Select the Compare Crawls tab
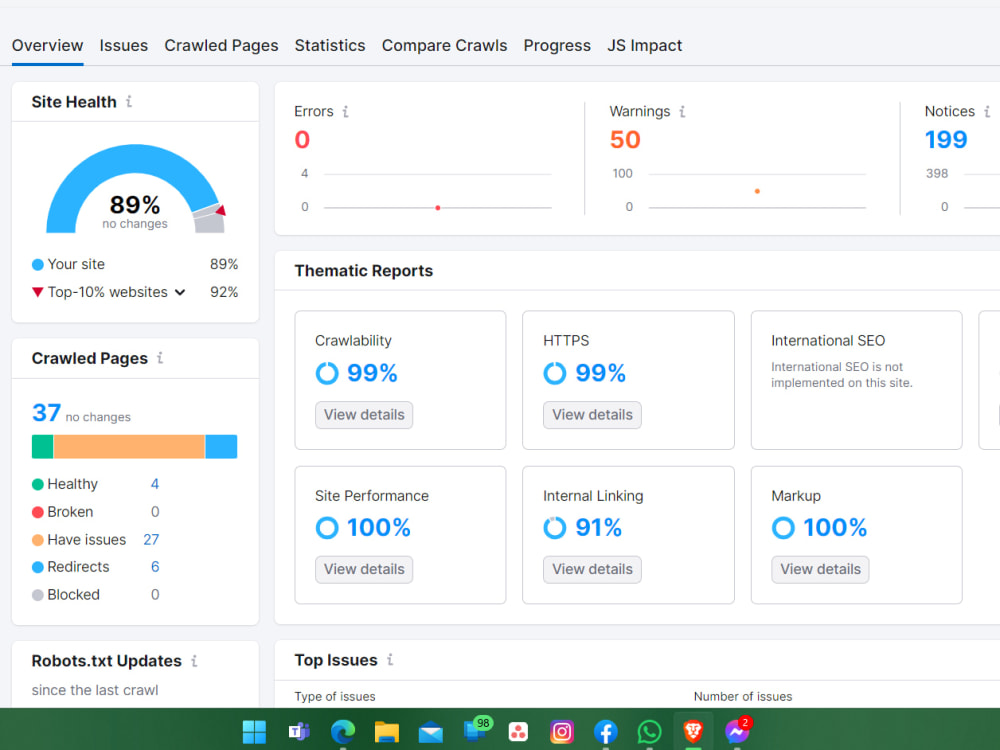 (x=445, y=46)
